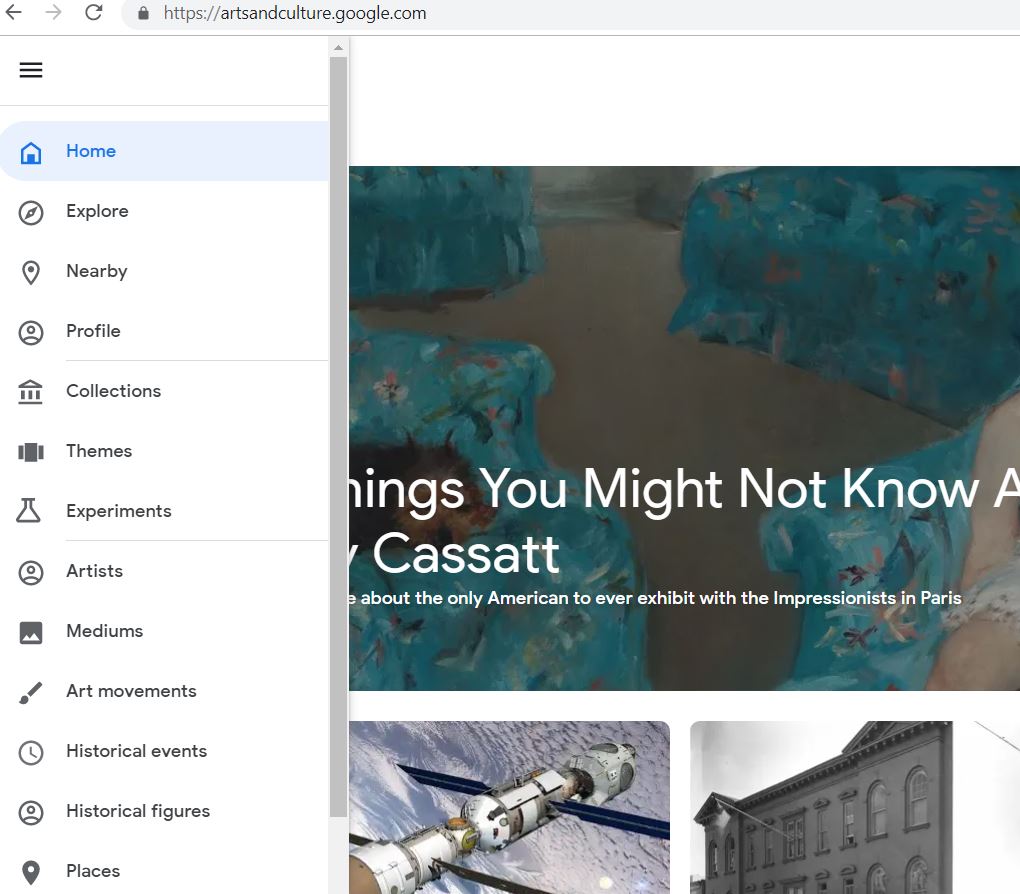Reload the page with the refresh button

click(x=94, y=13)
